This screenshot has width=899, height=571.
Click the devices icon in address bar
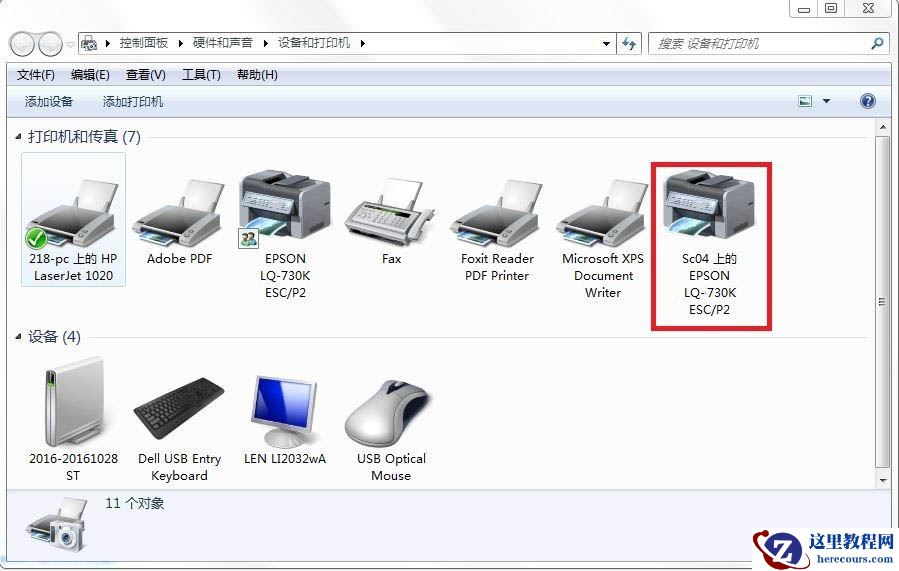(x=89, y=43)
